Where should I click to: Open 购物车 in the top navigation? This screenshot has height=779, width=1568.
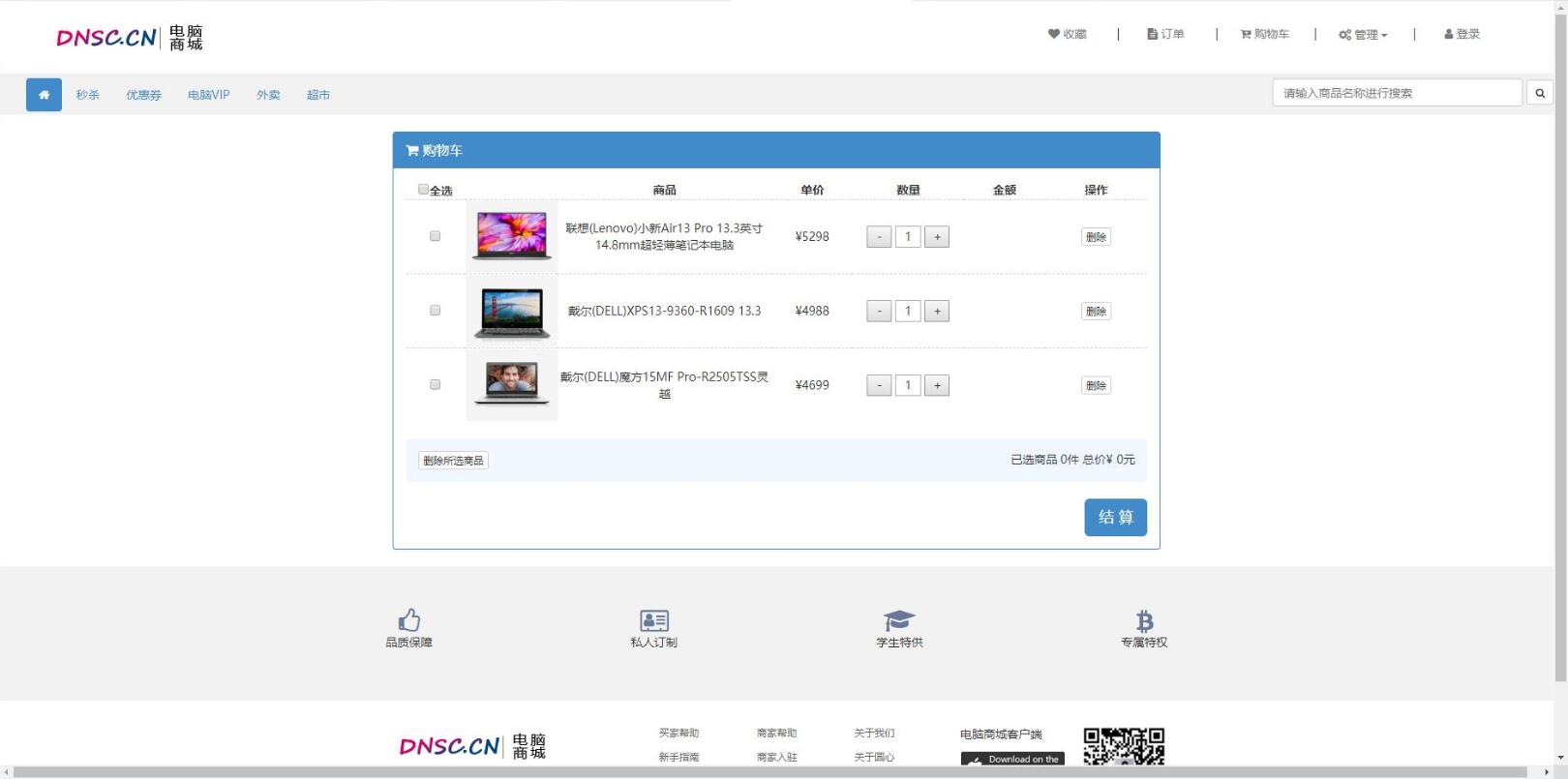tap(1265, 34)
